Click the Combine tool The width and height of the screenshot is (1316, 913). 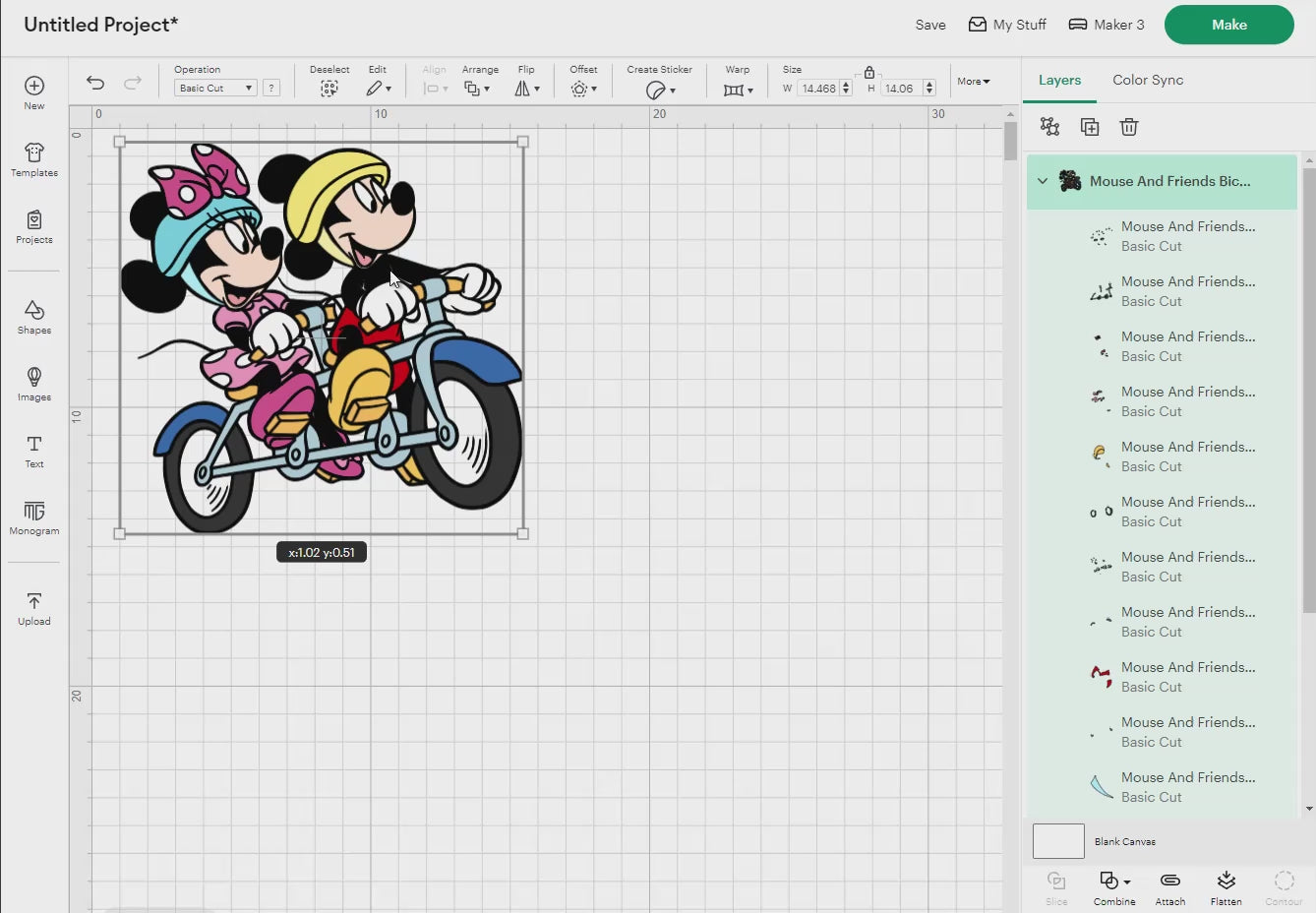point(1113,887)
